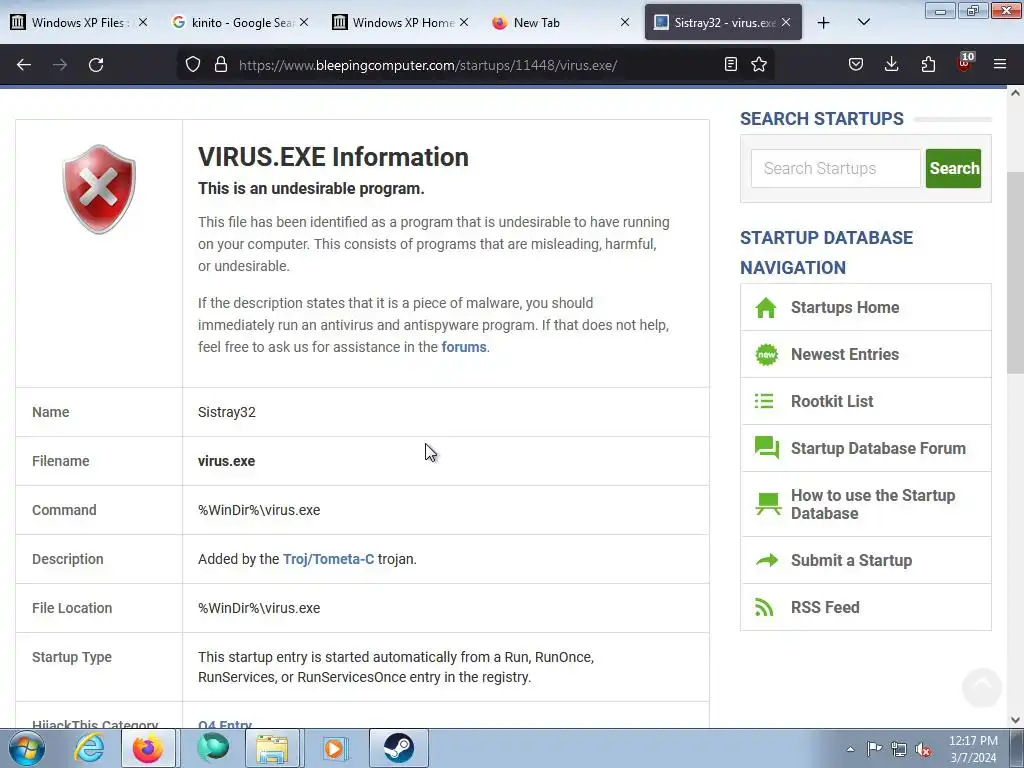Click the network tray icon
1024x768 pixels.
[x=899, y=749]
